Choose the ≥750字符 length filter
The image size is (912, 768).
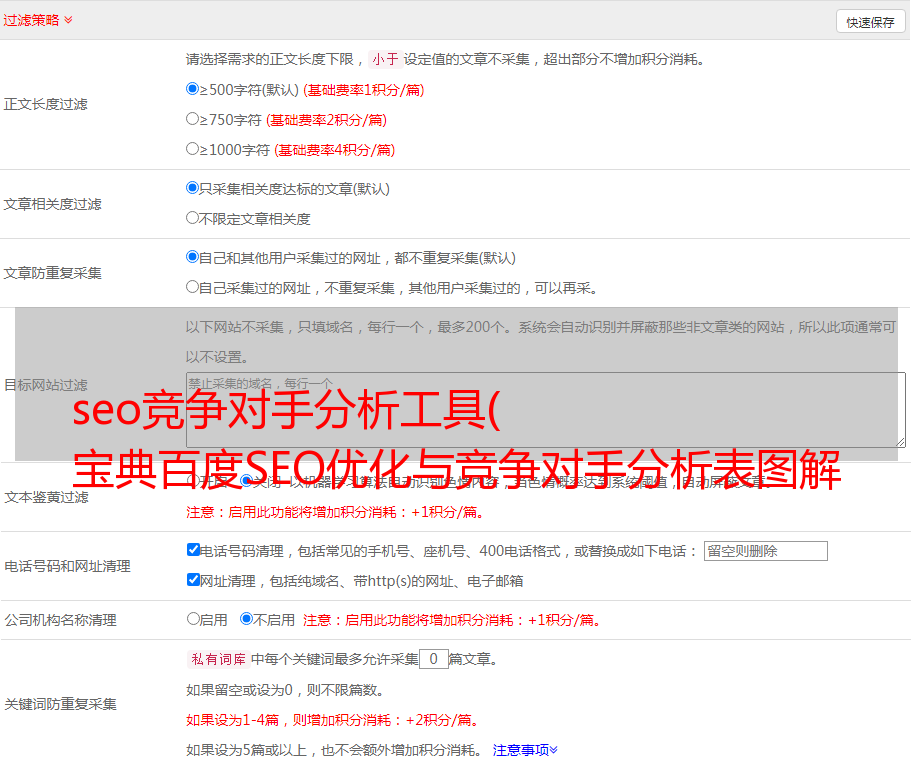(x=193, y=119)
